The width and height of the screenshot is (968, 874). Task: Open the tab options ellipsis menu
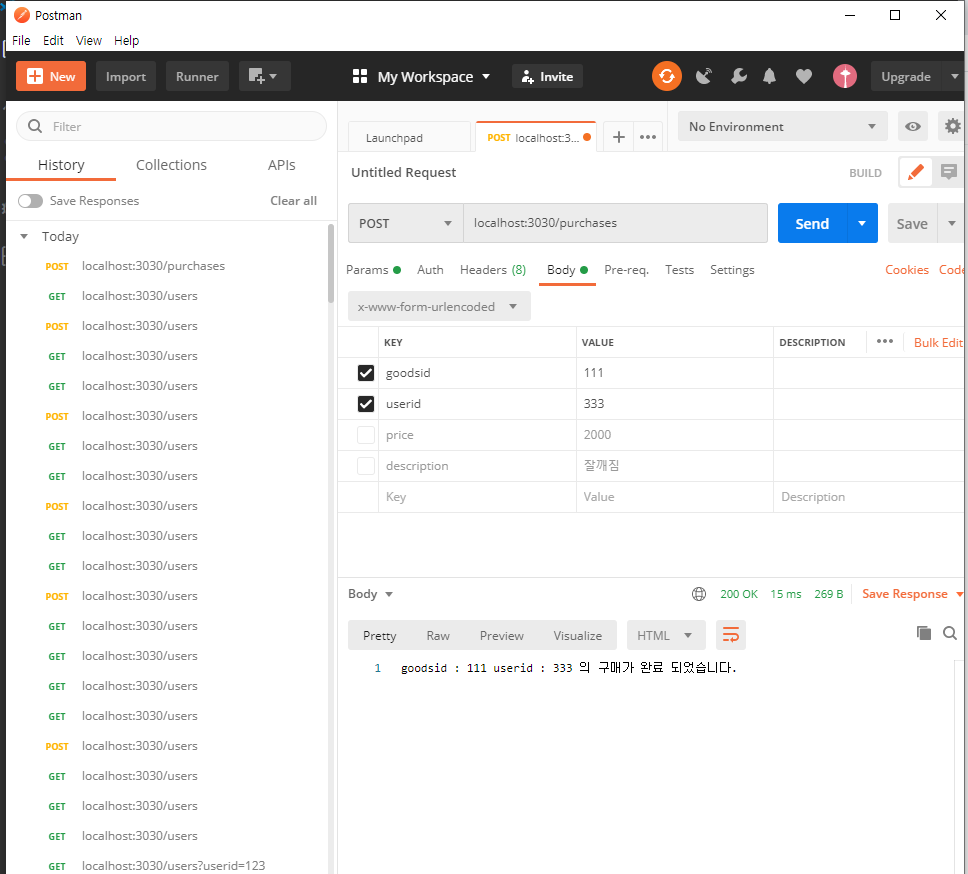pyautogui.click(x=648, y=137)
